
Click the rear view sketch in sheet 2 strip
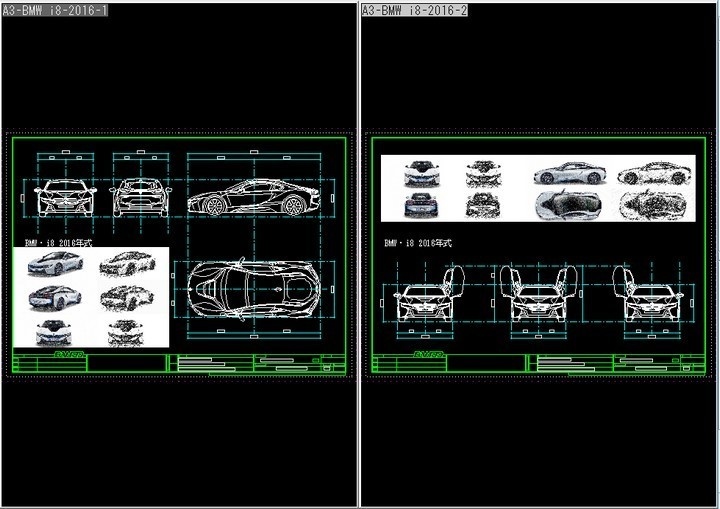(483, 205)
